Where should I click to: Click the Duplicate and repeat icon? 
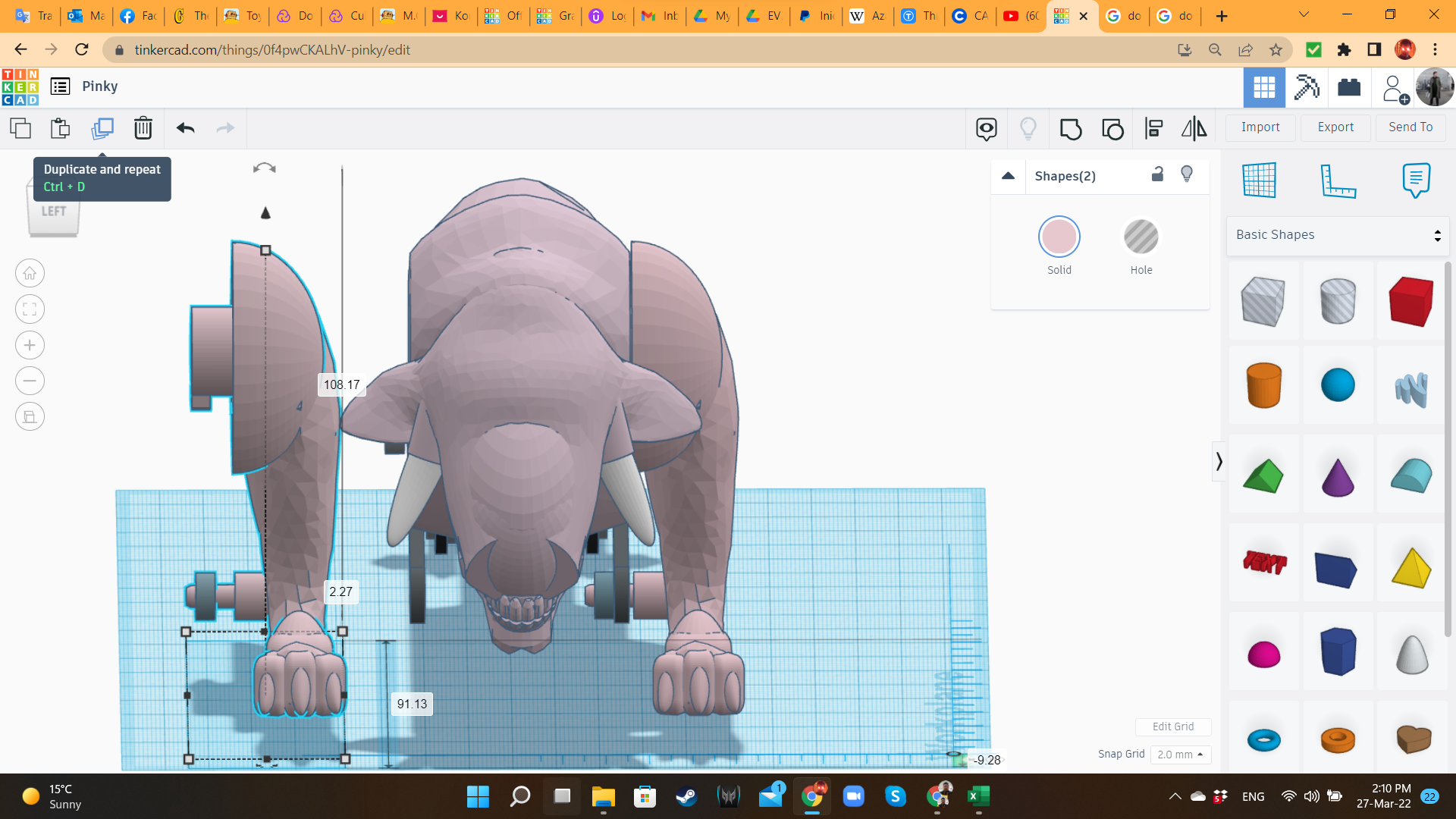tap(102, 128)
